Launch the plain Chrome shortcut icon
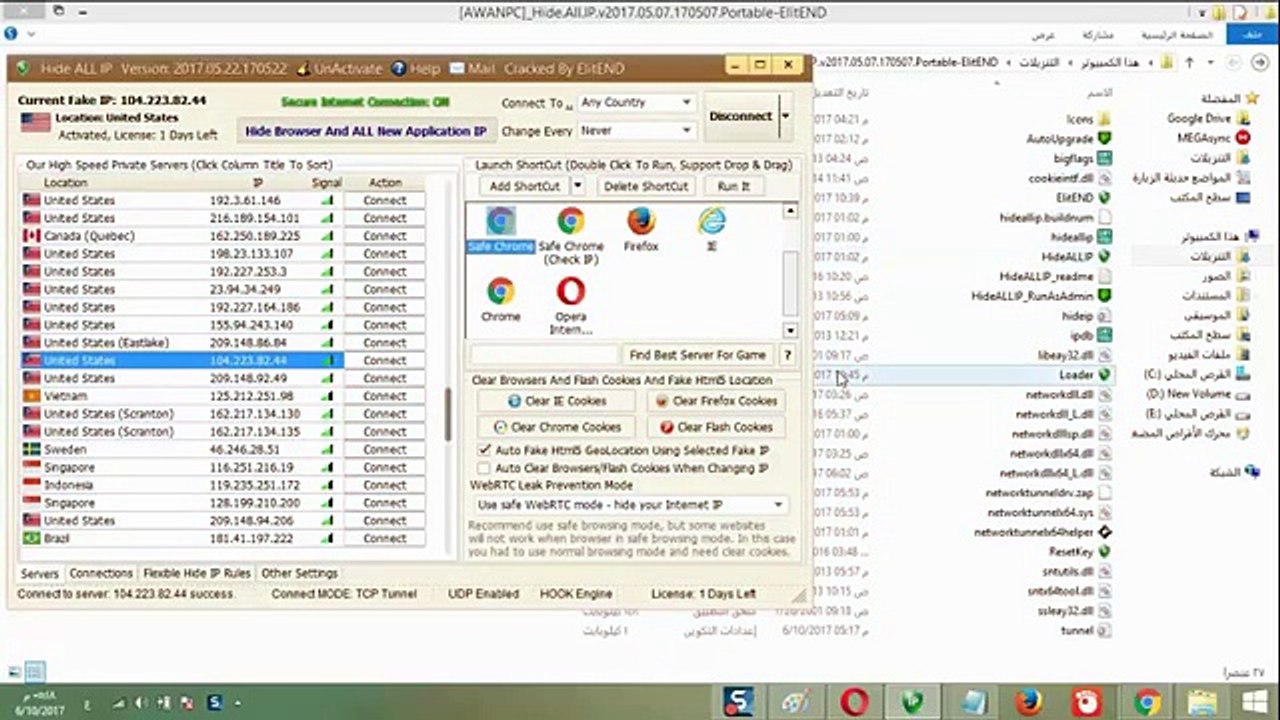This screenshot has width=1280, height=720. point(501,292)
